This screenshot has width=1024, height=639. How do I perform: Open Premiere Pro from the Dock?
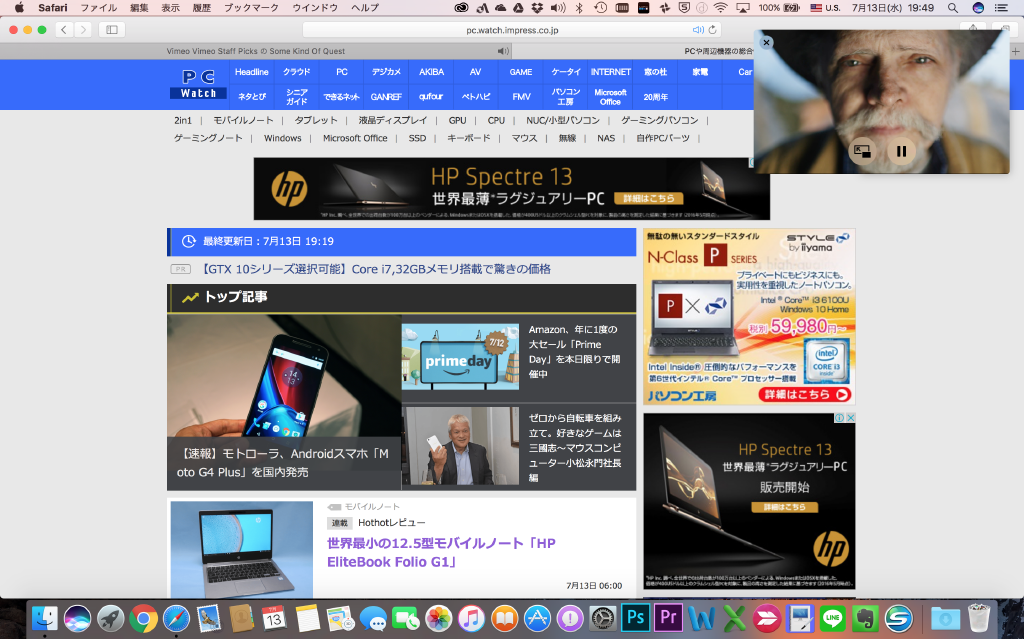tap(670, 618)
